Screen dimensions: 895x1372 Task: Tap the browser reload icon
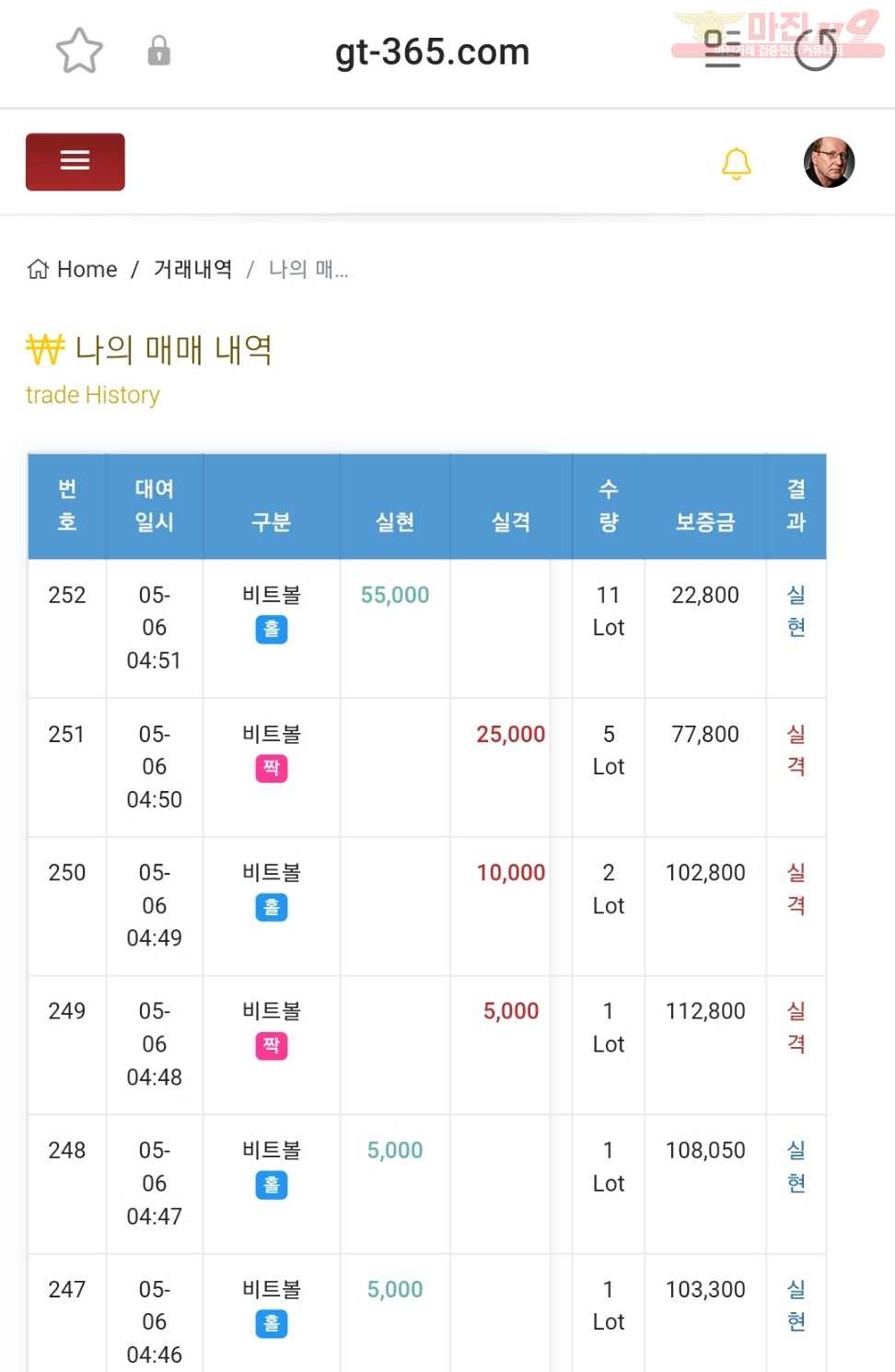816,50
